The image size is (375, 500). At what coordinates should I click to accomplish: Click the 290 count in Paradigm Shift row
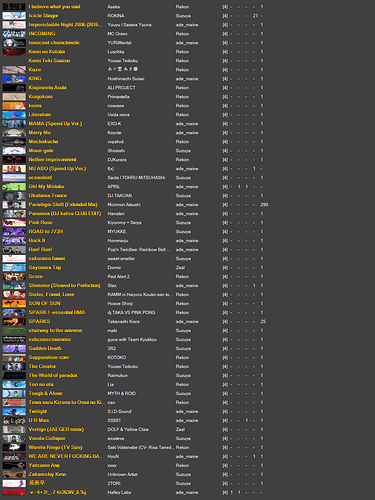[264, 205]
